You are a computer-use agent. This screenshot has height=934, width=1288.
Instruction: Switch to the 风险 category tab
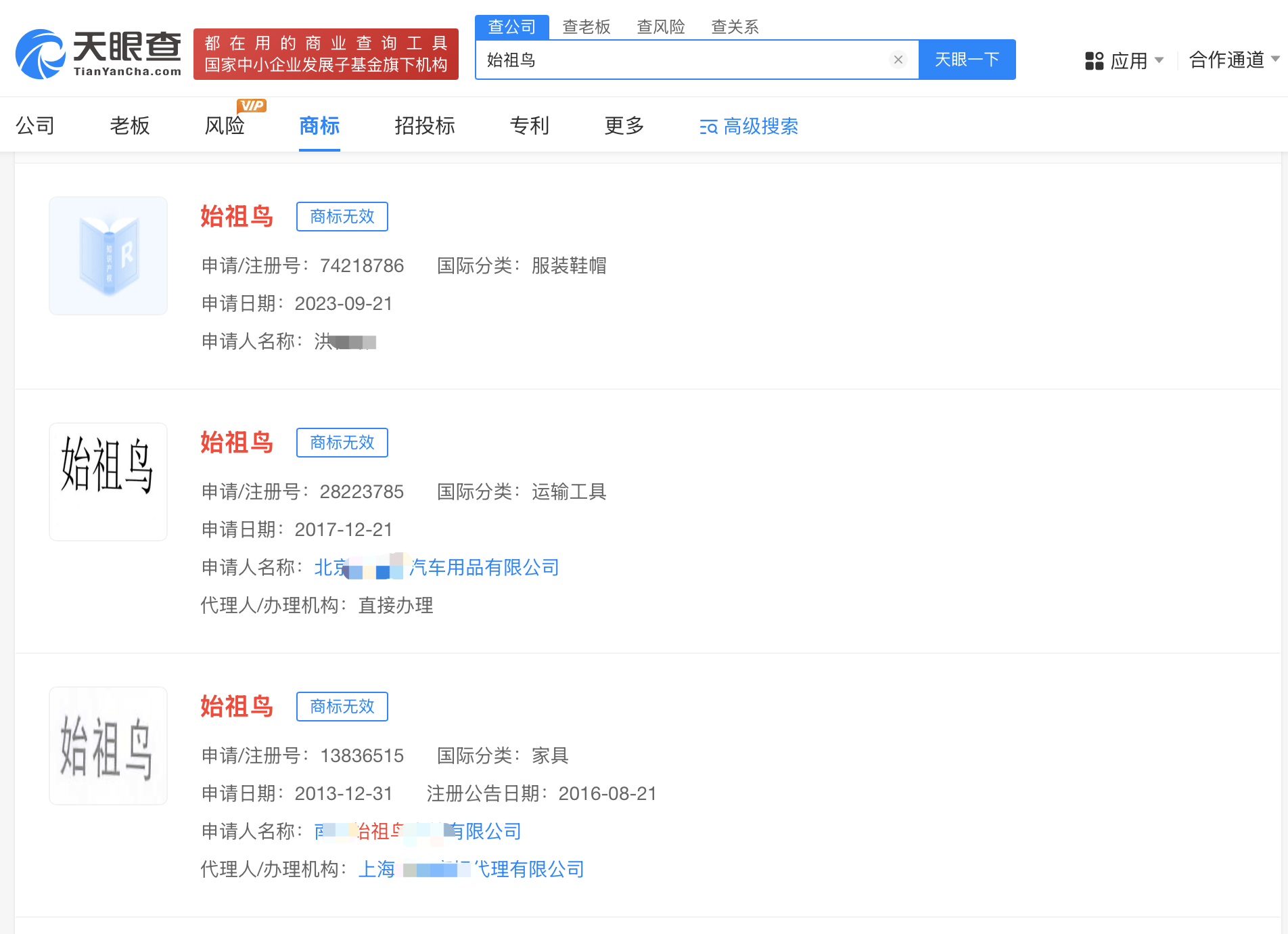point(225,125)
